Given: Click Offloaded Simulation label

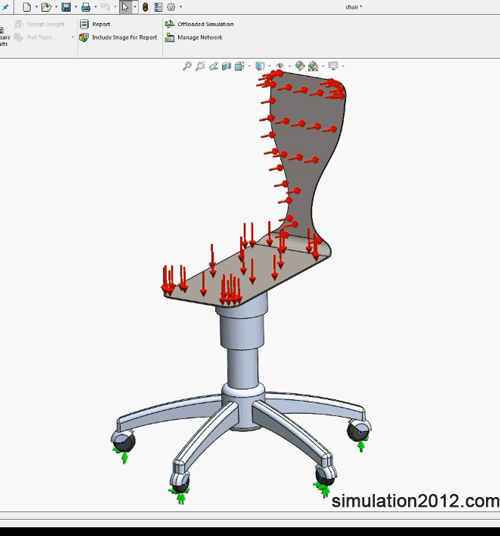Looking at the screenshot, I should (x=206, y=24).
